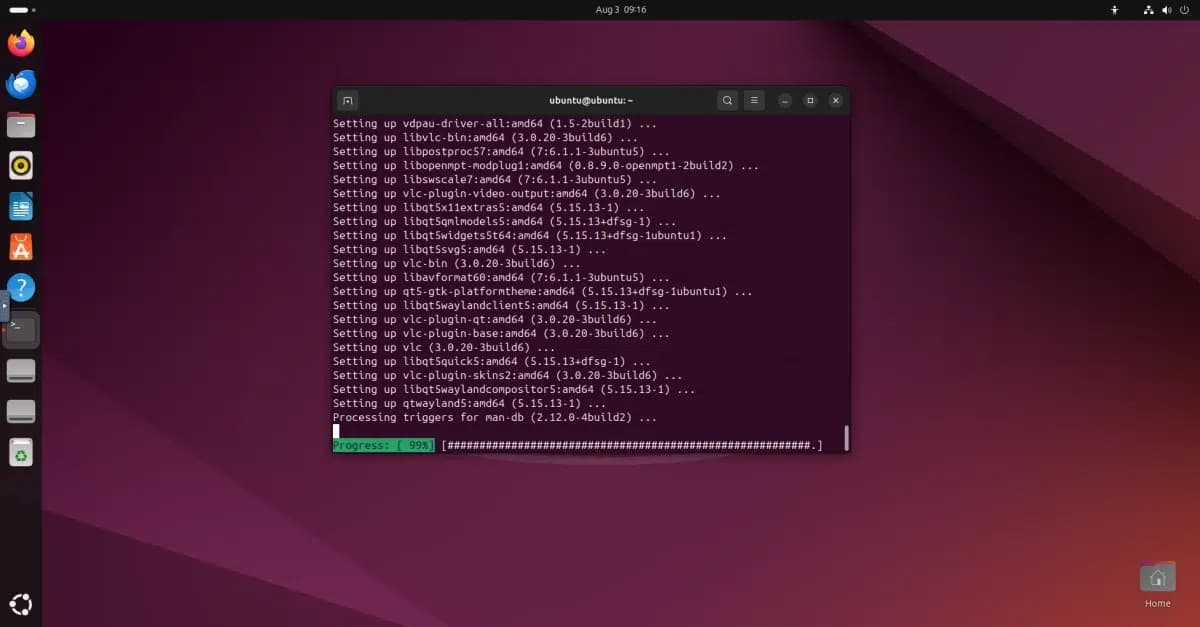Click the 'Setting up libqt5quick5:amd64' line
Screen dimensions: 1200x627
(x=492, y=361)
